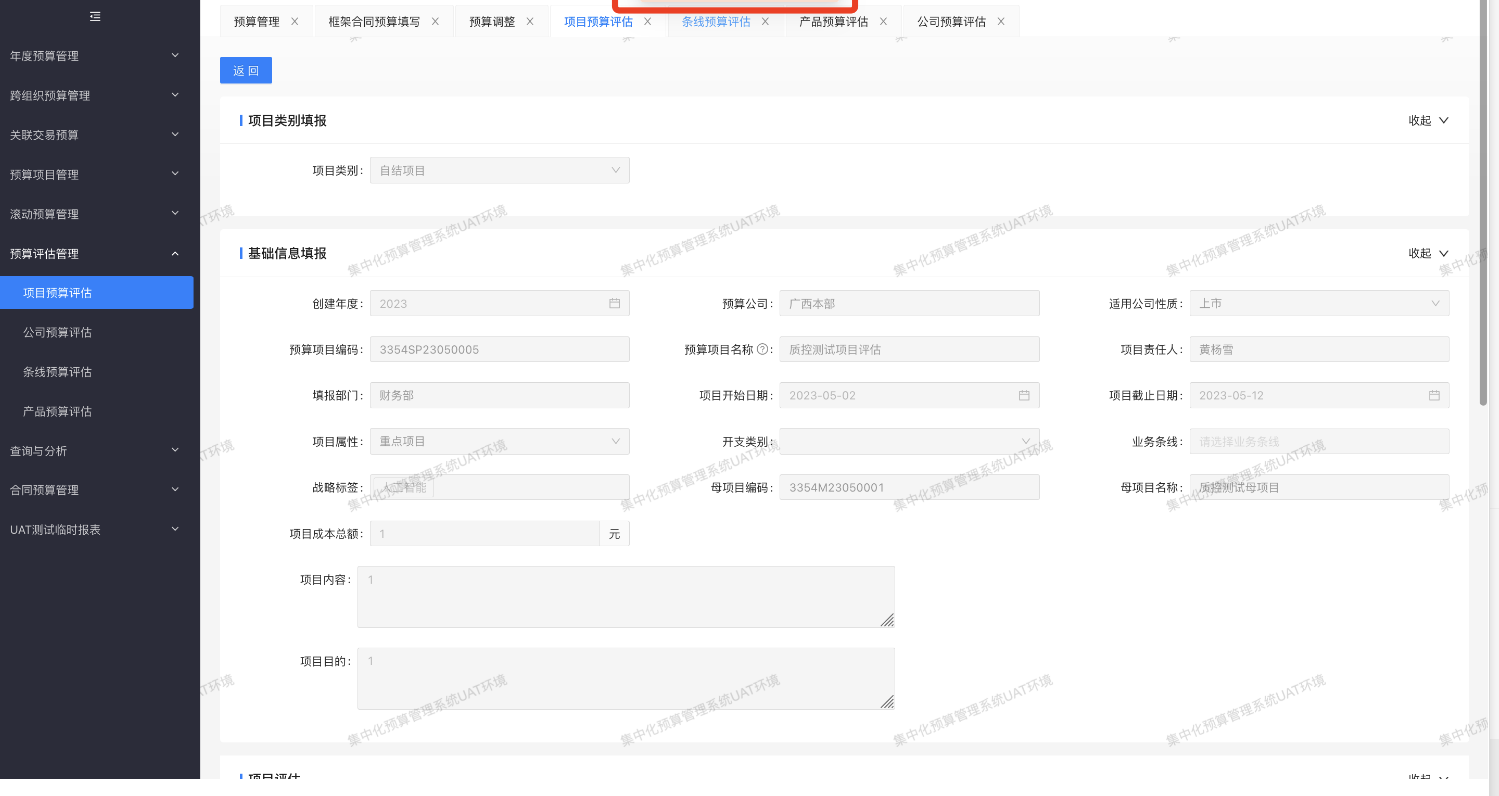1499x796 pixels.
Task: Click the 预算公司 field
Action: [909, 303]
